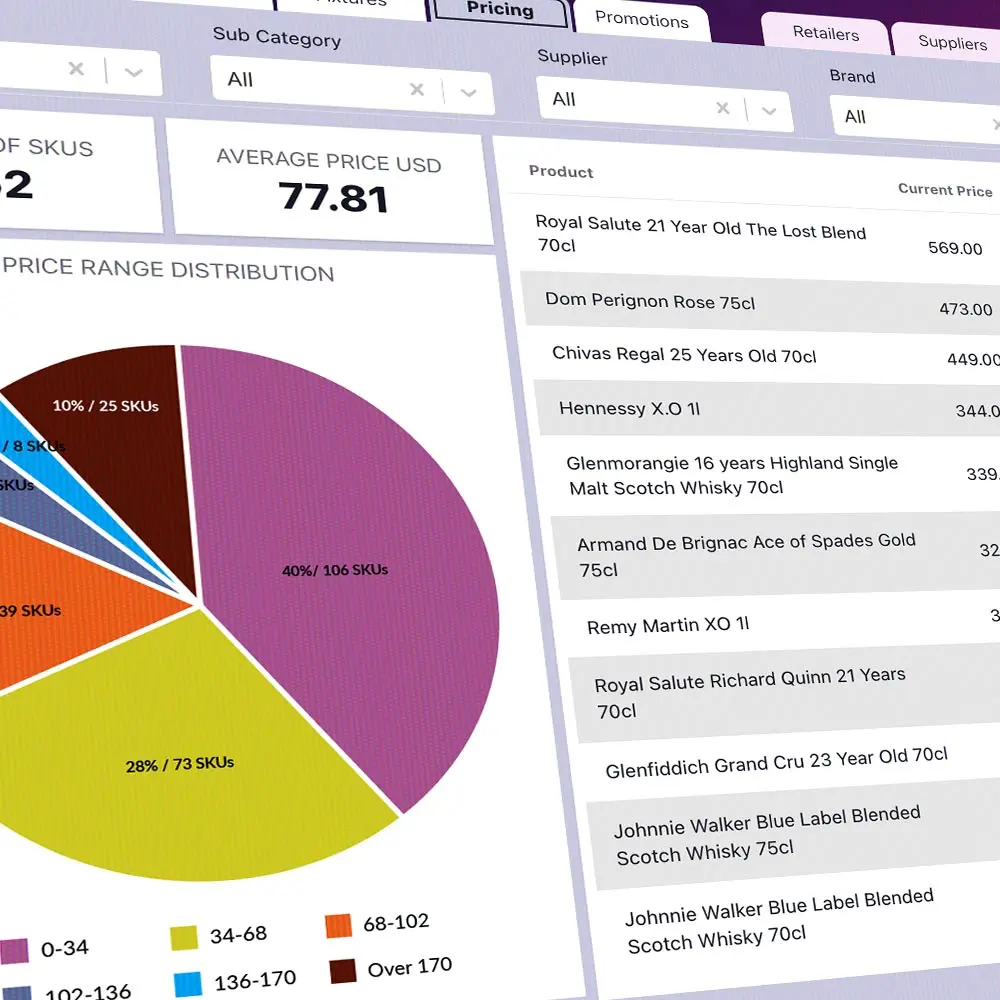Select Chivas Regal 25 Years Old 70cl
Screen dimensions: 1000x1000
click(x=764, y=356)
